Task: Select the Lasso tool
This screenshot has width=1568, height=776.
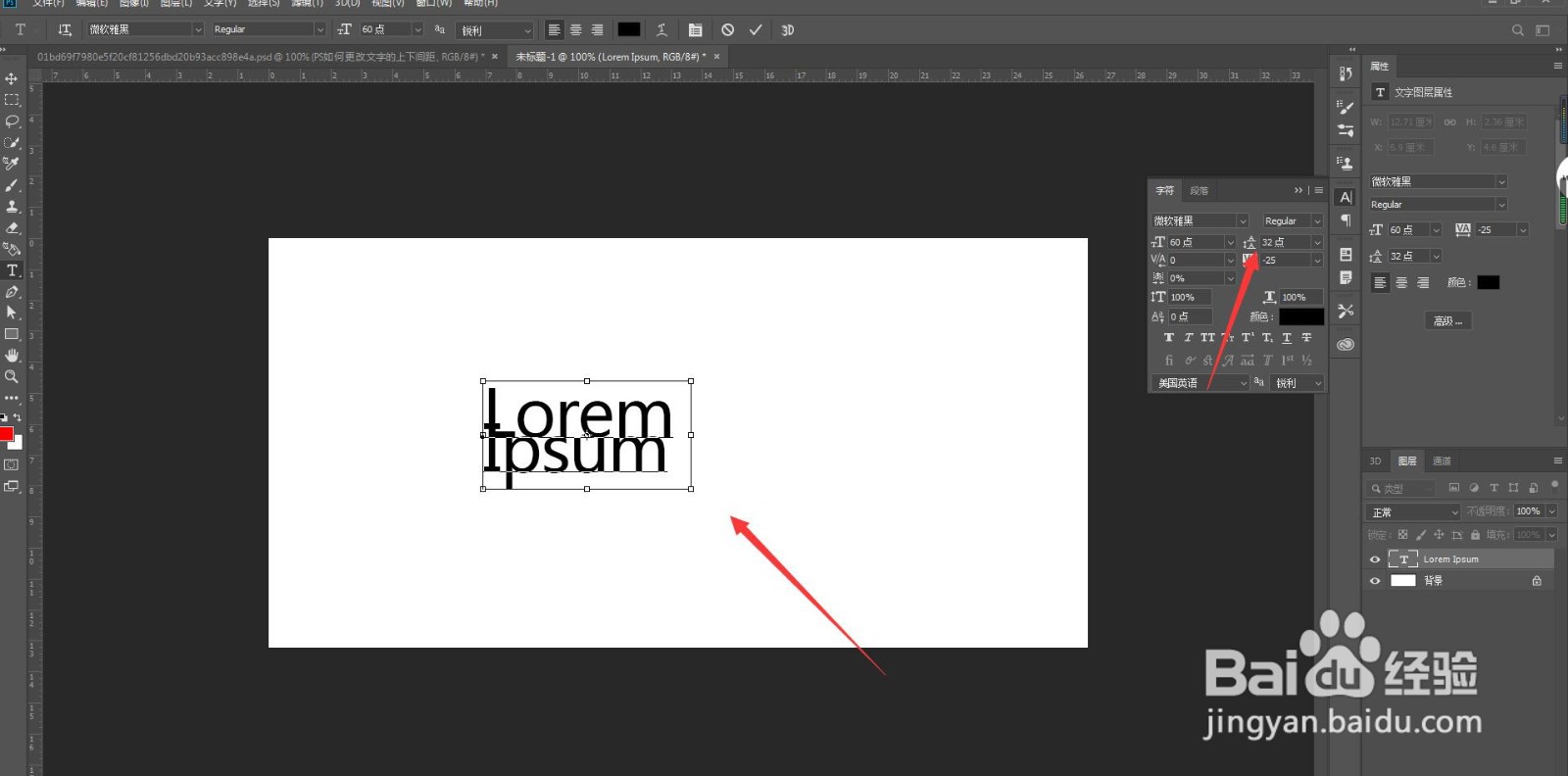Action: point(12,121)
